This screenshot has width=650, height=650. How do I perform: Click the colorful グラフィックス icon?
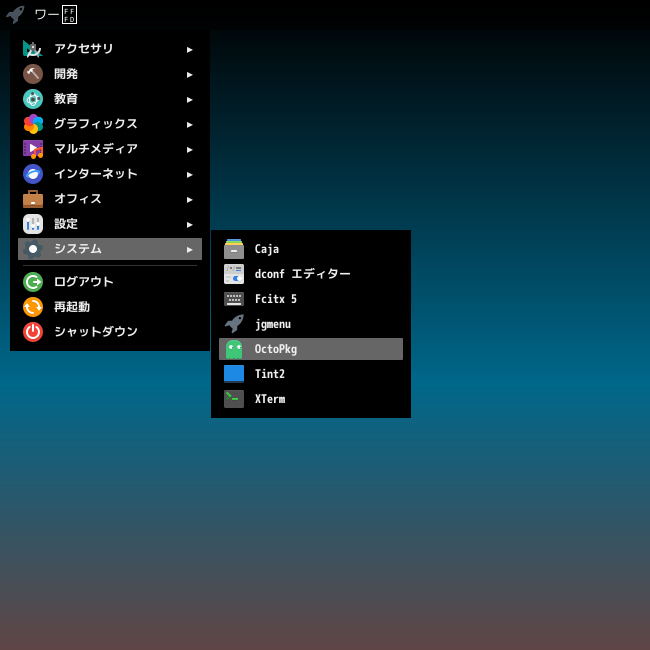(x=33, y=124)
